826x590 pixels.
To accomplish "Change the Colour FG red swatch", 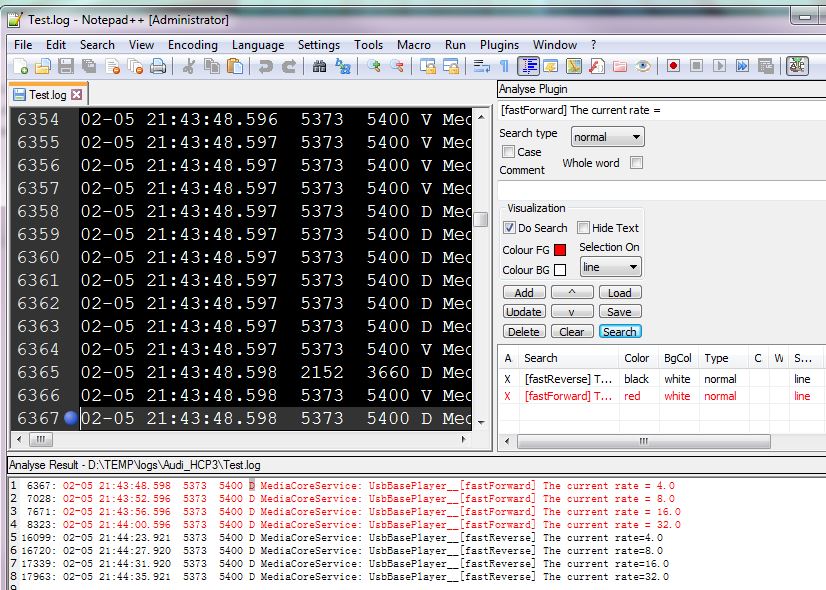I will (558, 248).
